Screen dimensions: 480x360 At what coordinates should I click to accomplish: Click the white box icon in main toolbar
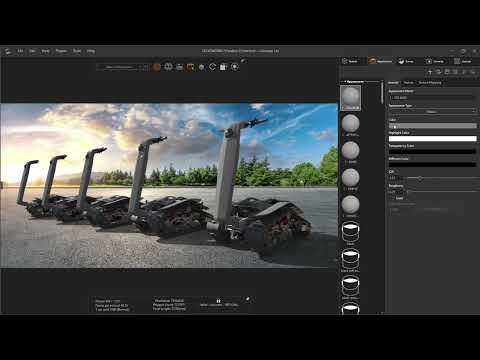[223, 67]
